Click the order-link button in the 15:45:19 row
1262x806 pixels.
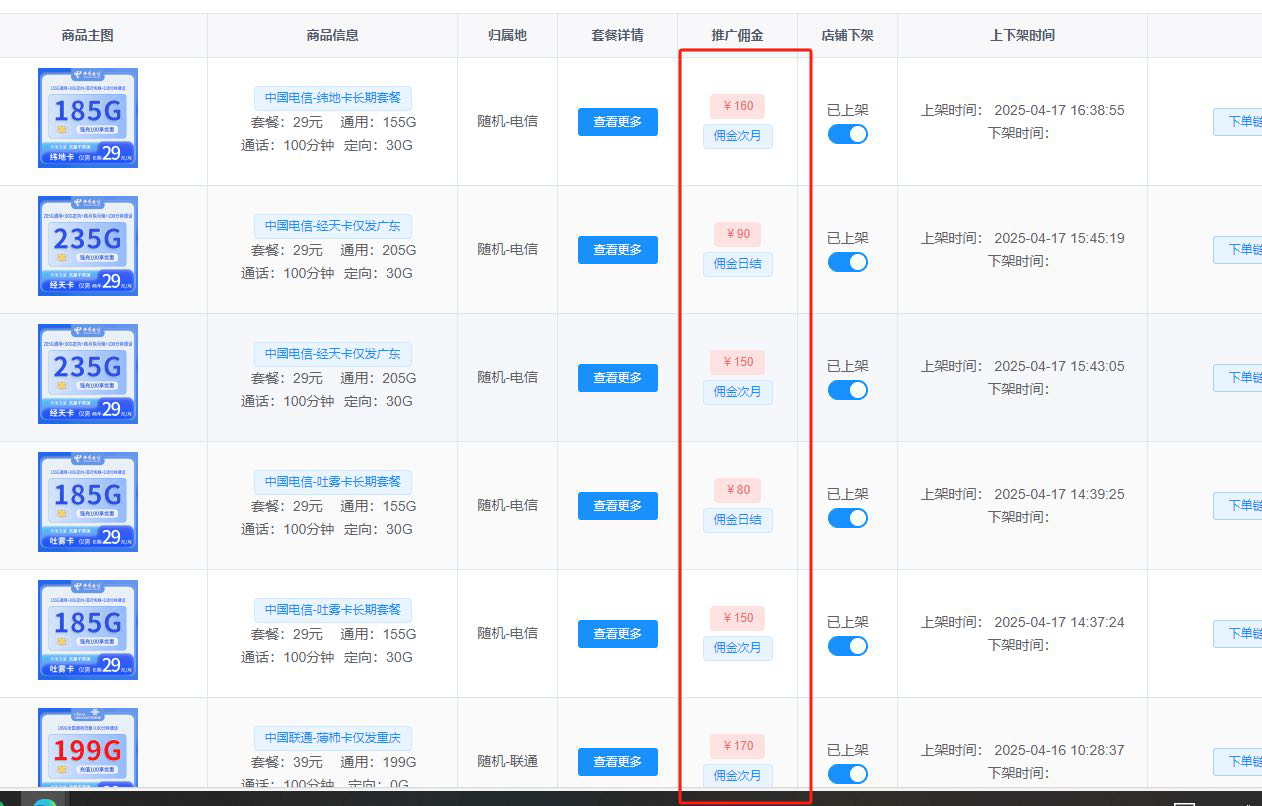(x=1238, y=250)
